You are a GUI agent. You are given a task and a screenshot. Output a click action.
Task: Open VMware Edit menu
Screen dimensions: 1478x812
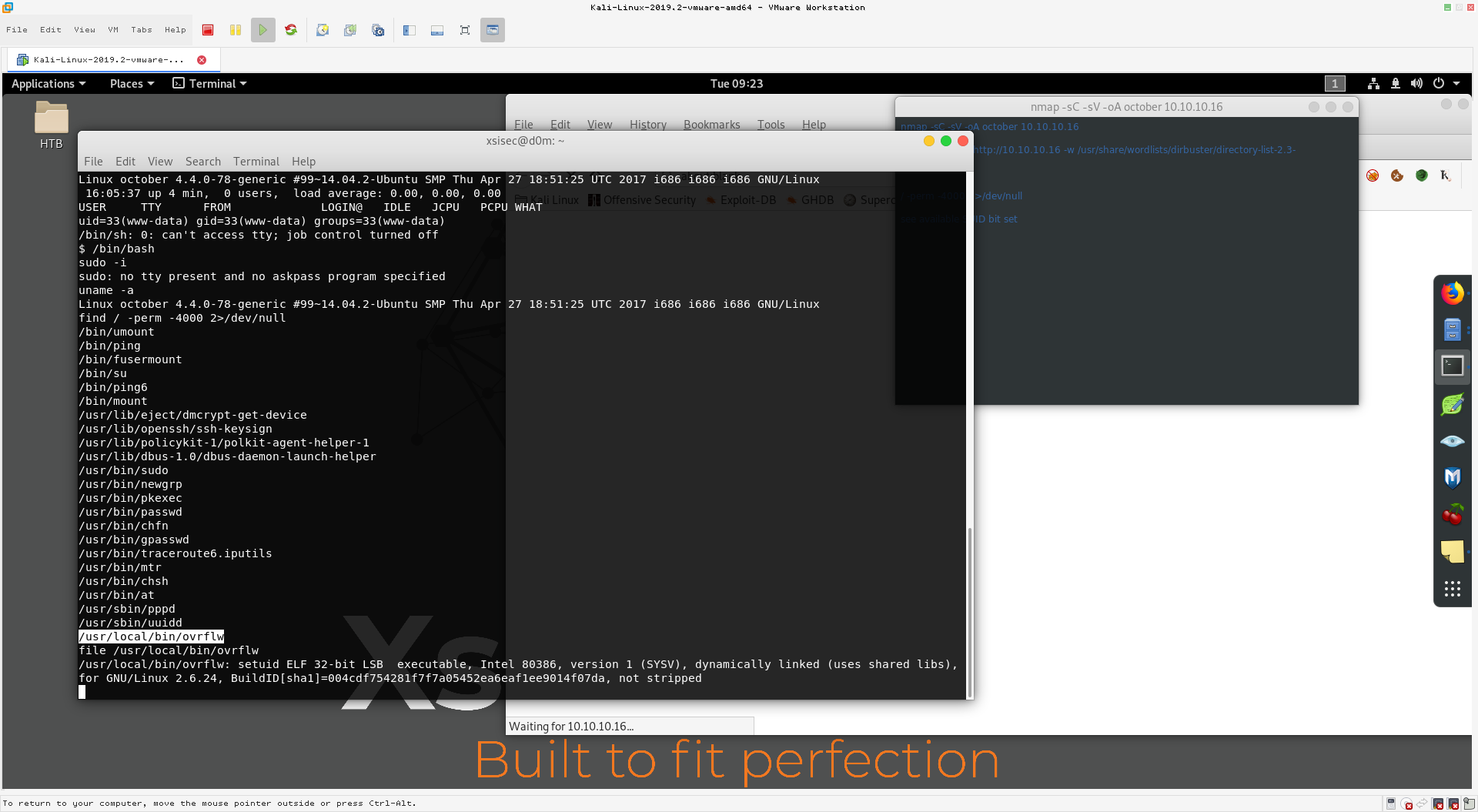coord(51,30)
